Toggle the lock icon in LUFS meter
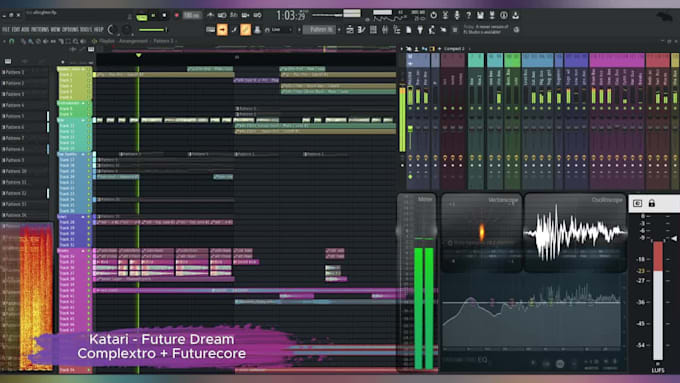 [651, 203]
